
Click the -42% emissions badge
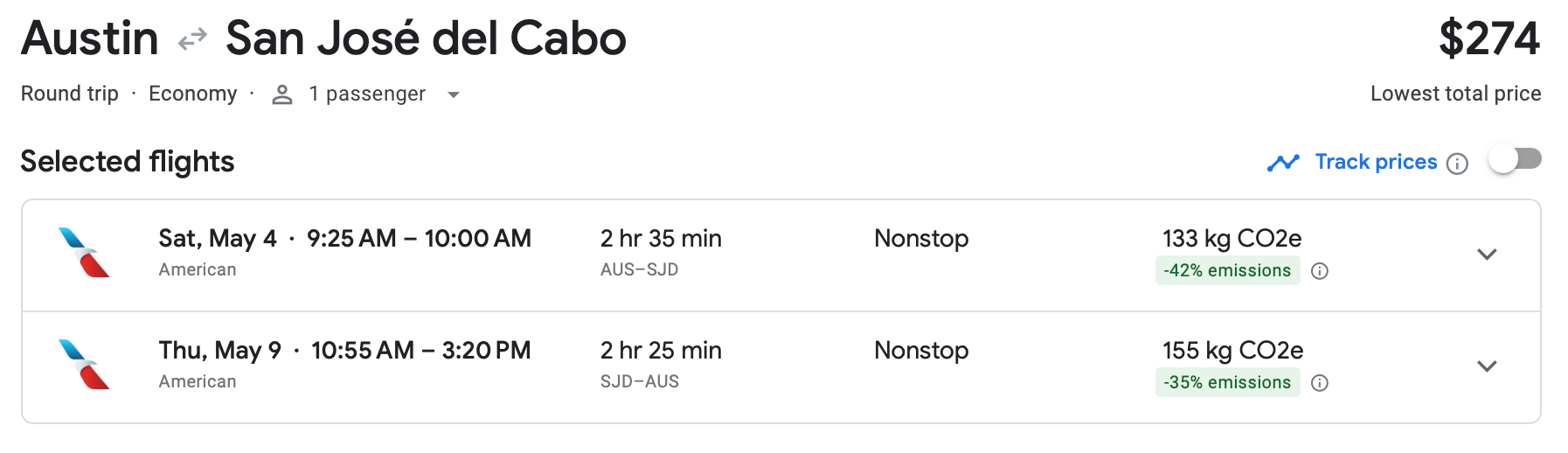pos(1227,271)
